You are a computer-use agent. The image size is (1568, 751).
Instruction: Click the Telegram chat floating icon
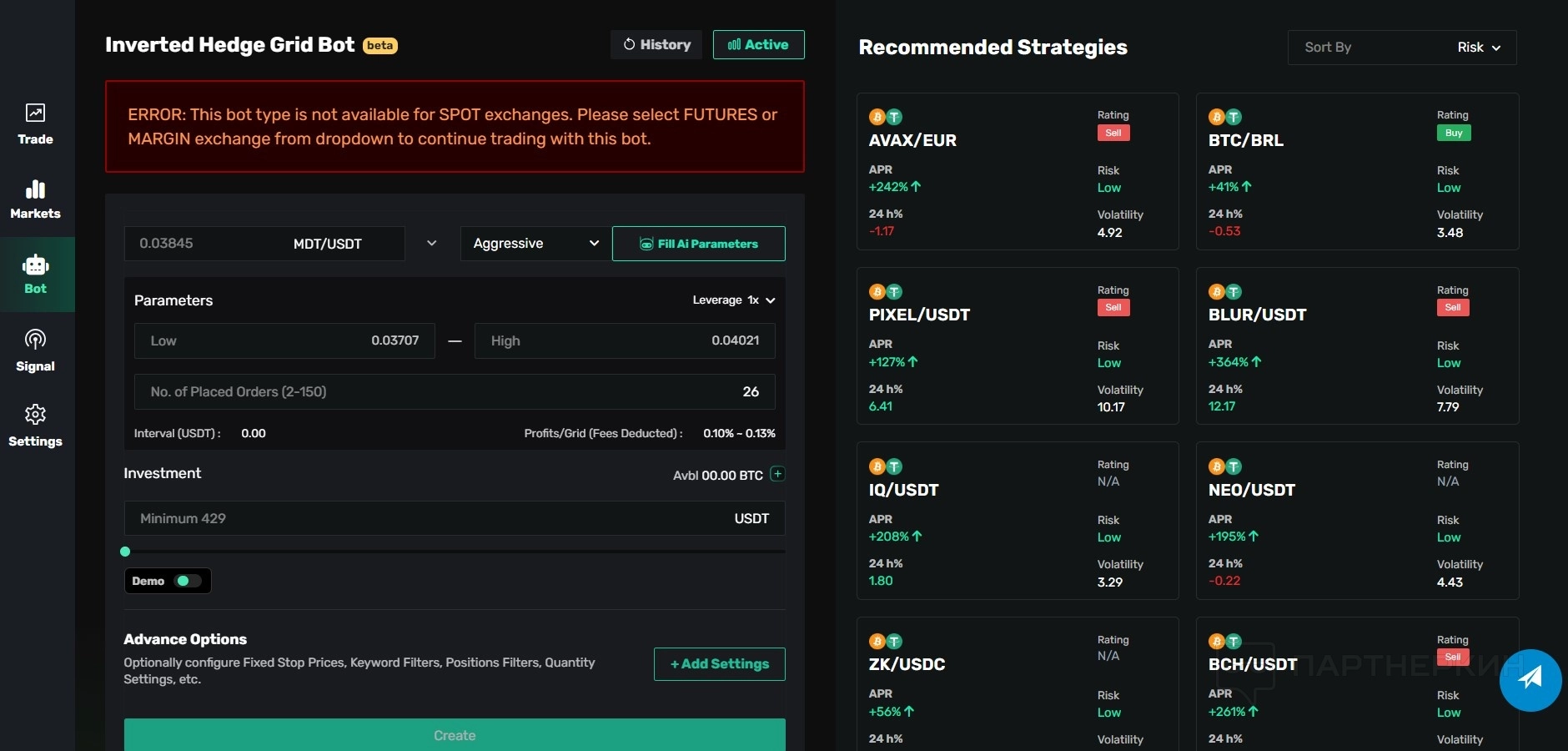point(1530,679)
